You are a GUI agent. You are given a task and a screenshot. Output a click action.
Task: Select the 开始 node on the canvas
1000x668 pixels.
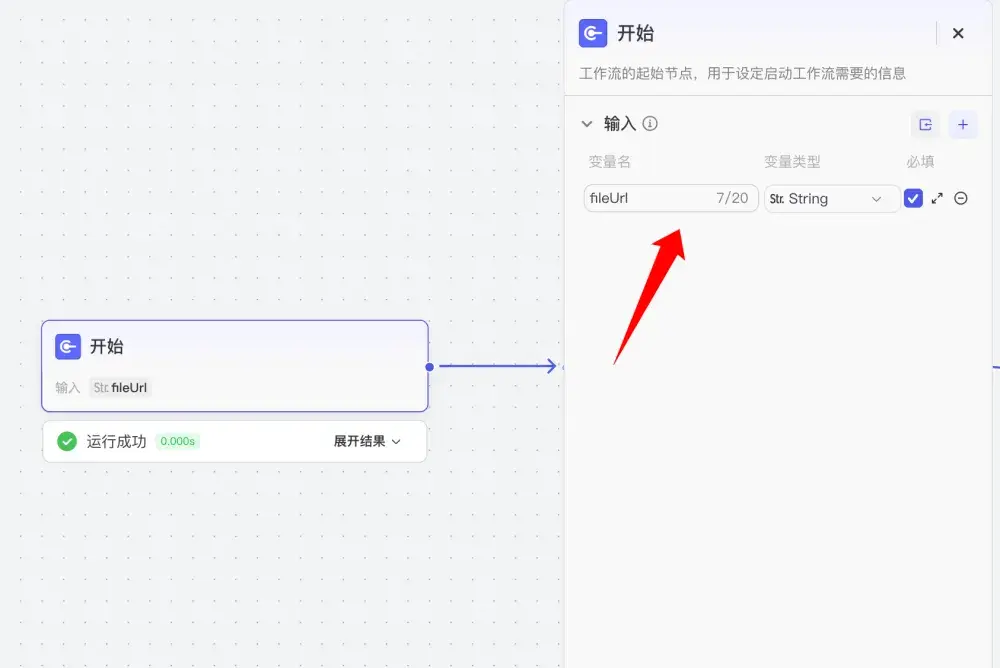click(x=235, y=366)
